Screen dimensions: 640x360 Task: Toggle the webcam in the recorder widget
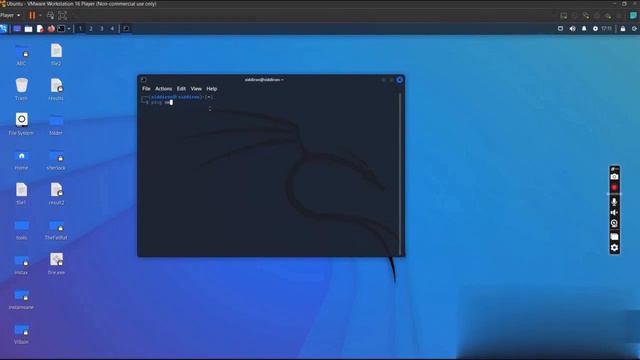(614, 223)
